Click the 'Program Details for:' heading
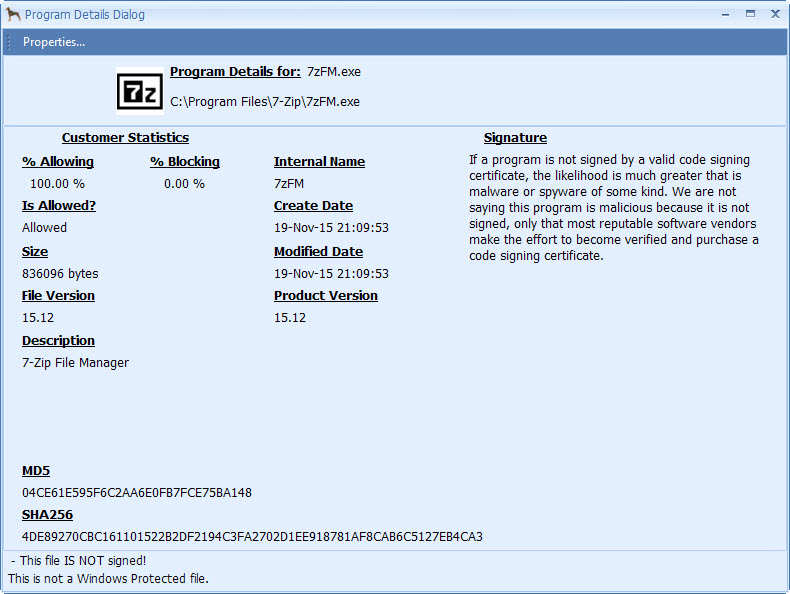The image size is (790, 594). pos(235,72)
